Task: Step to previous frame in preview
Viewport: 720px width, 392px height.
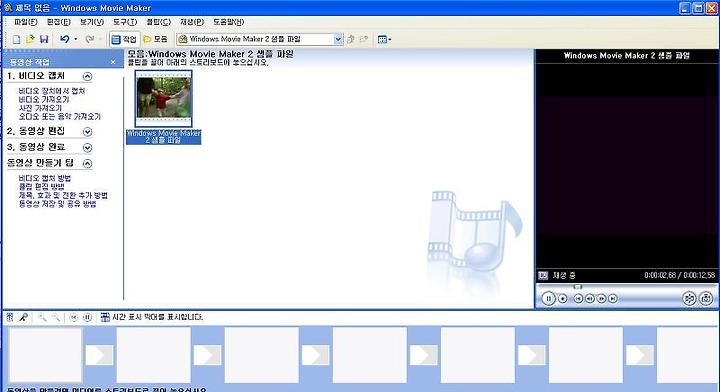Action: (x=590, y=299)
